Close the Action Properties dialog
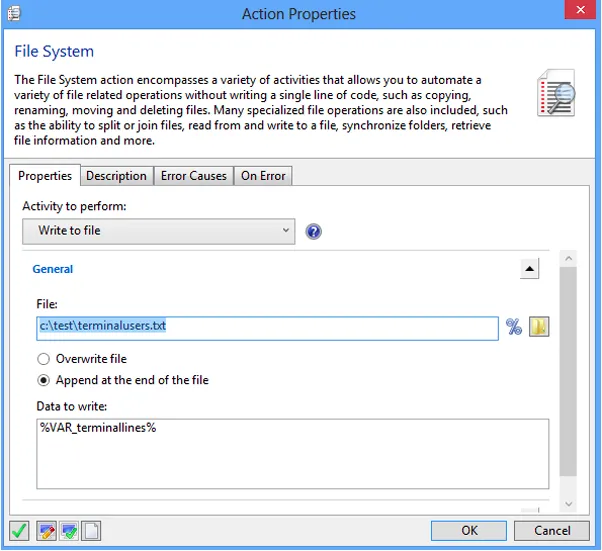This screenshot has height=551, width=602. tap(580, 10)
